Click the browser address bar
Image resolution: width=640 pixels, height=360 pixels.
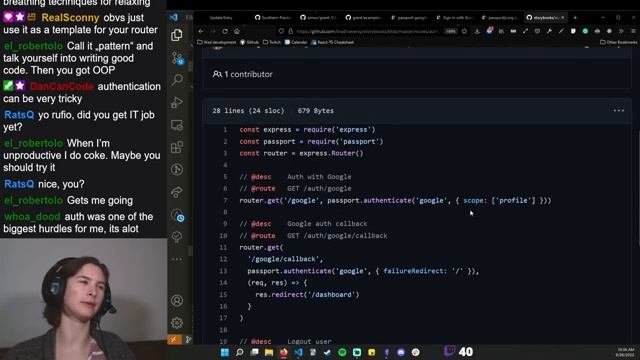click(367, 31)
